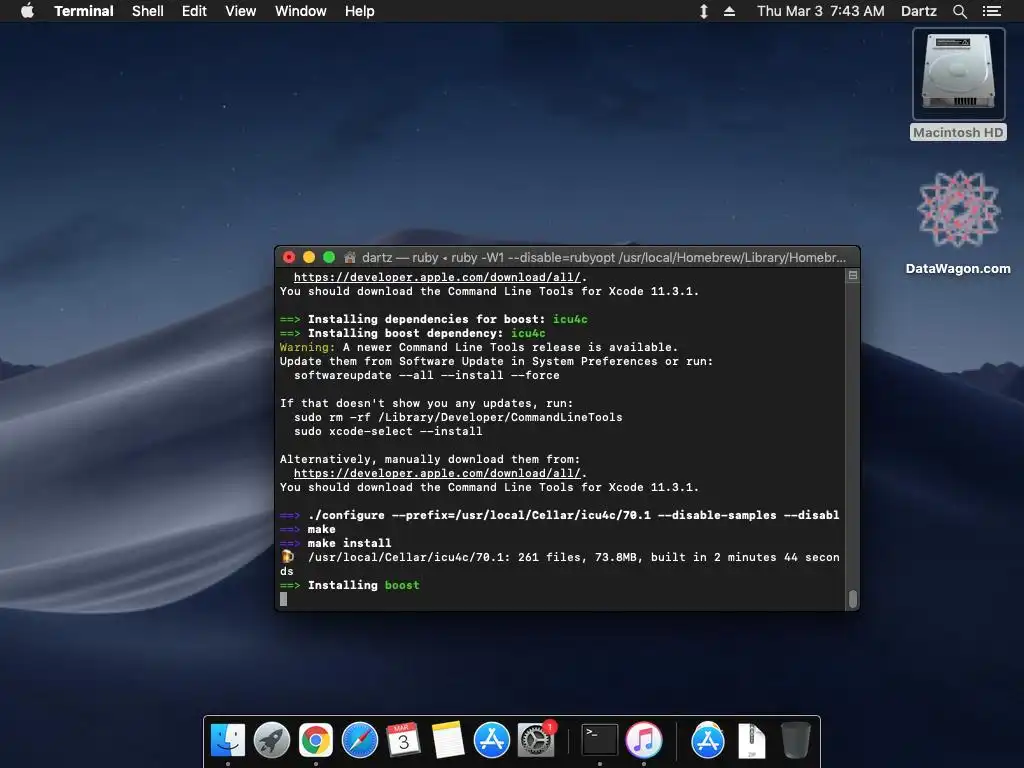Open Launchpad rocket in the Dock
Image resolution: width=1024 pixels, height=768 pixels.
(272, 741)
